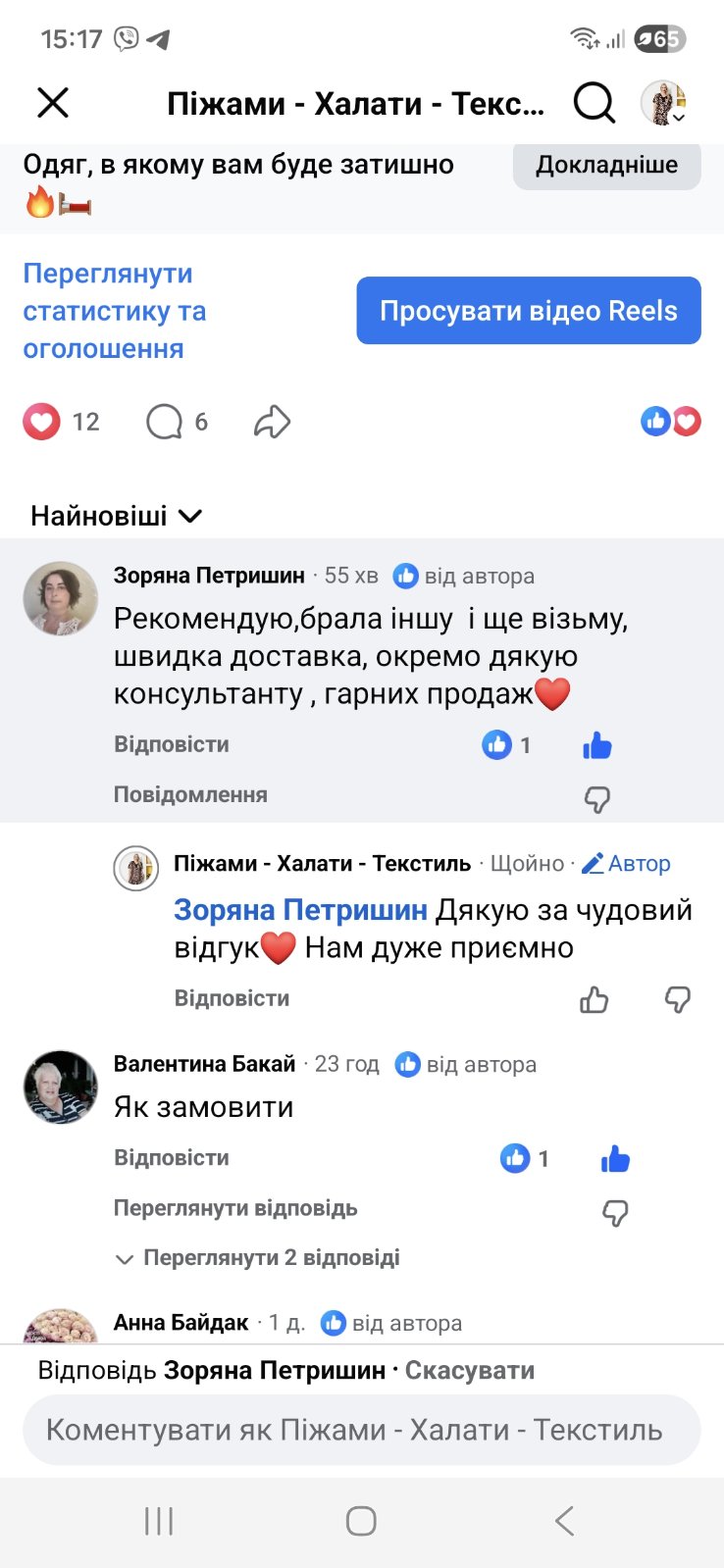The image size is (724, 1568).
Task: Close the page with the X icon
Action: pos(53,102)
